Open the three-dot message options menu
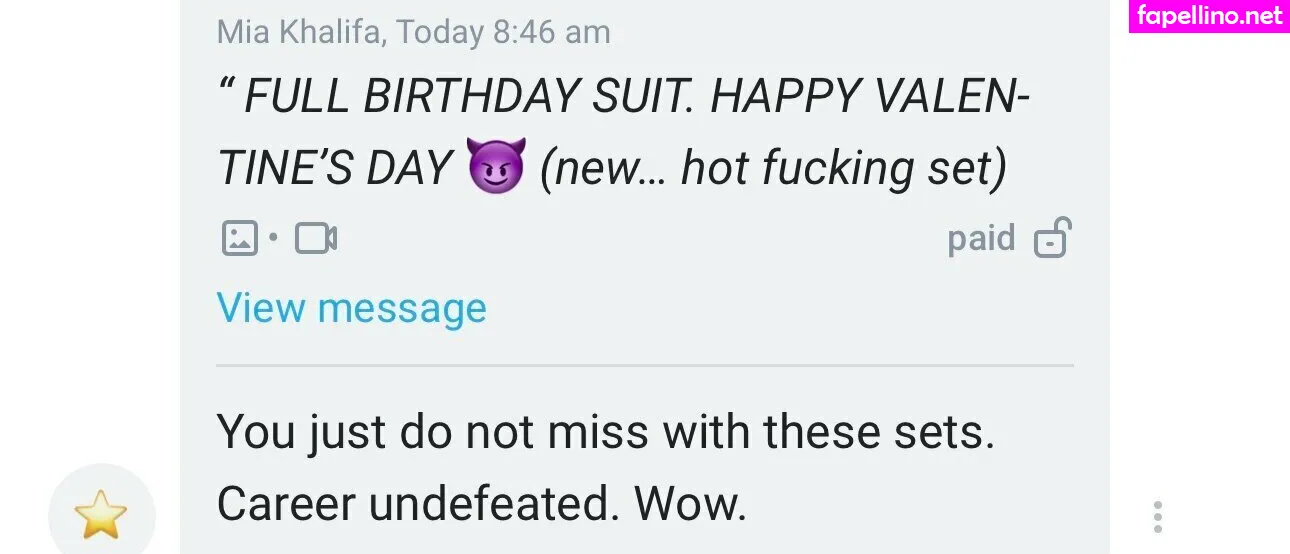The height and width of the screenshot is (554, 1290). tap(1157, 517)
